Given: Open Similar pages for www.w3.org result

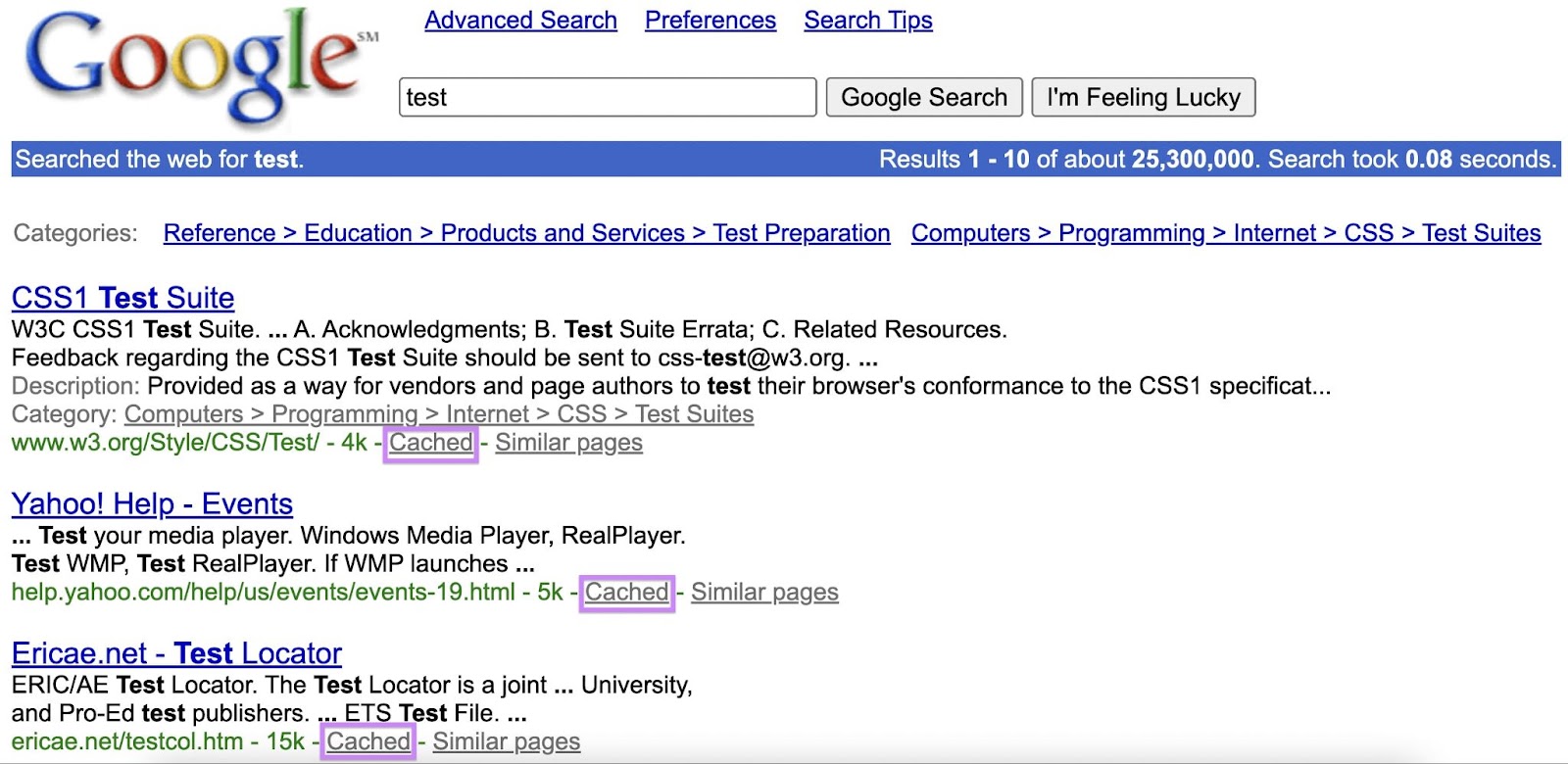Looking at the screenshot, I should click(568, 443).
